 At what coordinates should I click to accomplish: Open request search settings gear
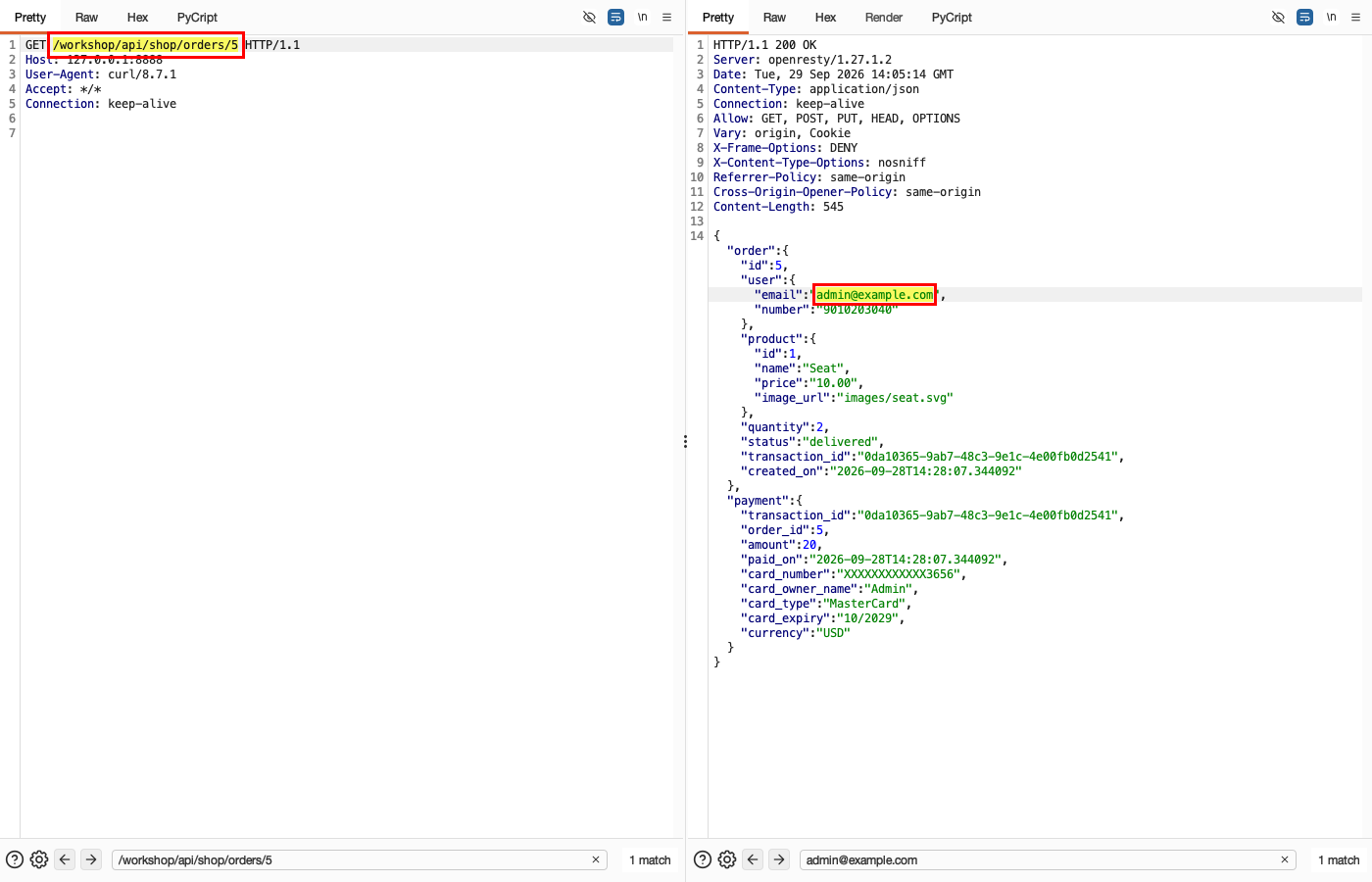[39, 859]
